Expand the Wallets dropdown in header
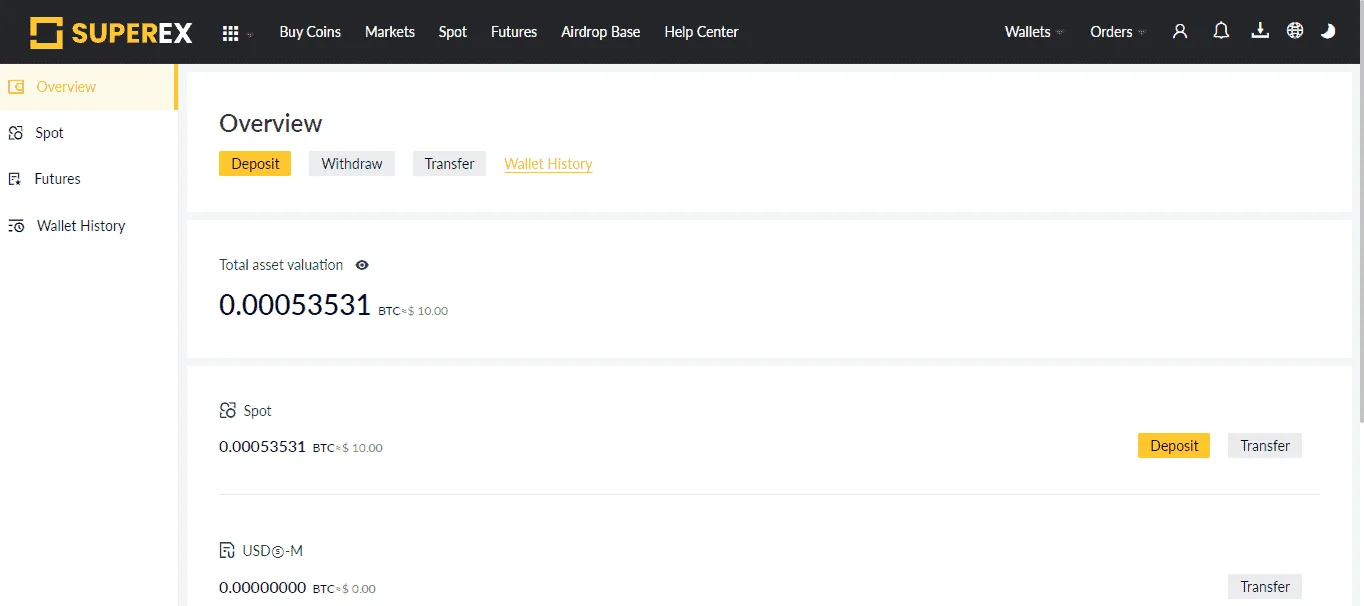The image size is (1364, 606). coord(1034,32)
